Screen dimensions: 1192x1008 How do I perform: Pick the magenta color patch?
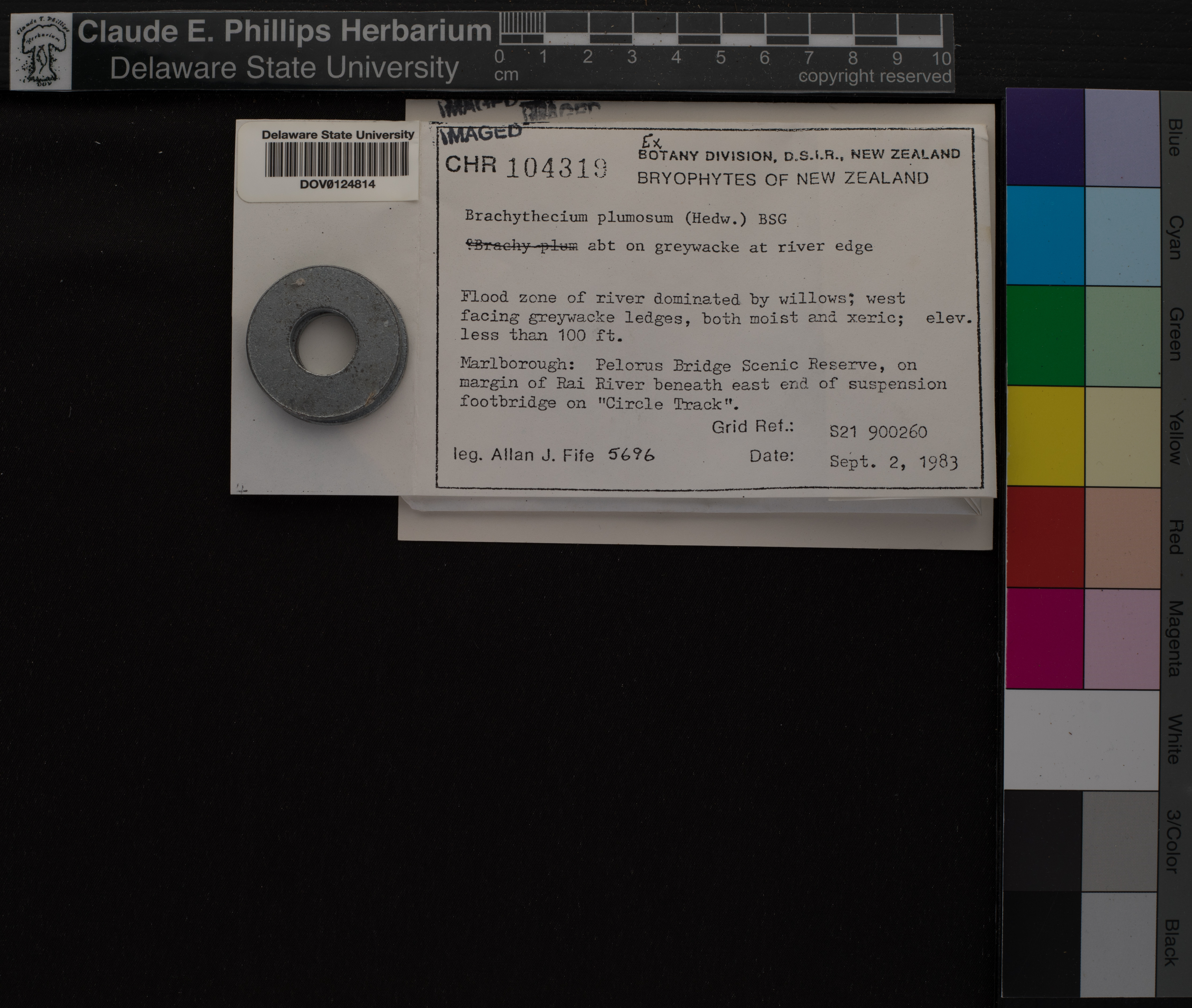(1044, 638)
